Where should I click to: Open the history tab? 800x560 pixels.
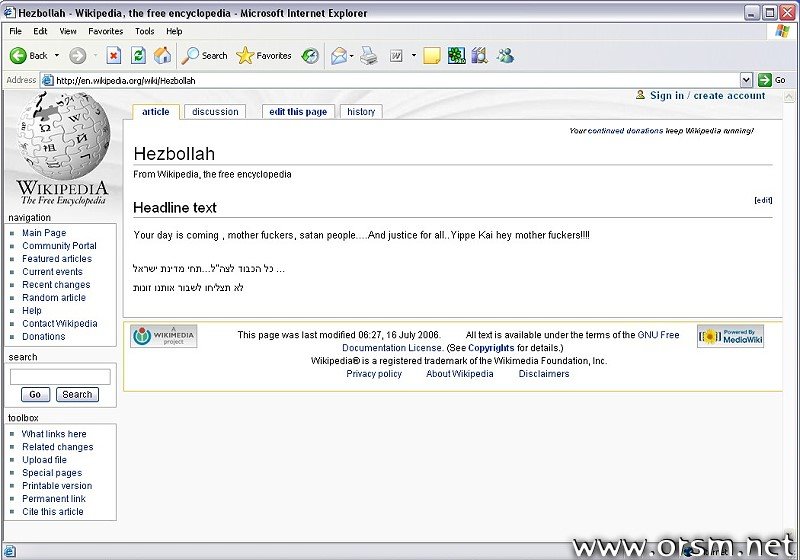(361, 112)
